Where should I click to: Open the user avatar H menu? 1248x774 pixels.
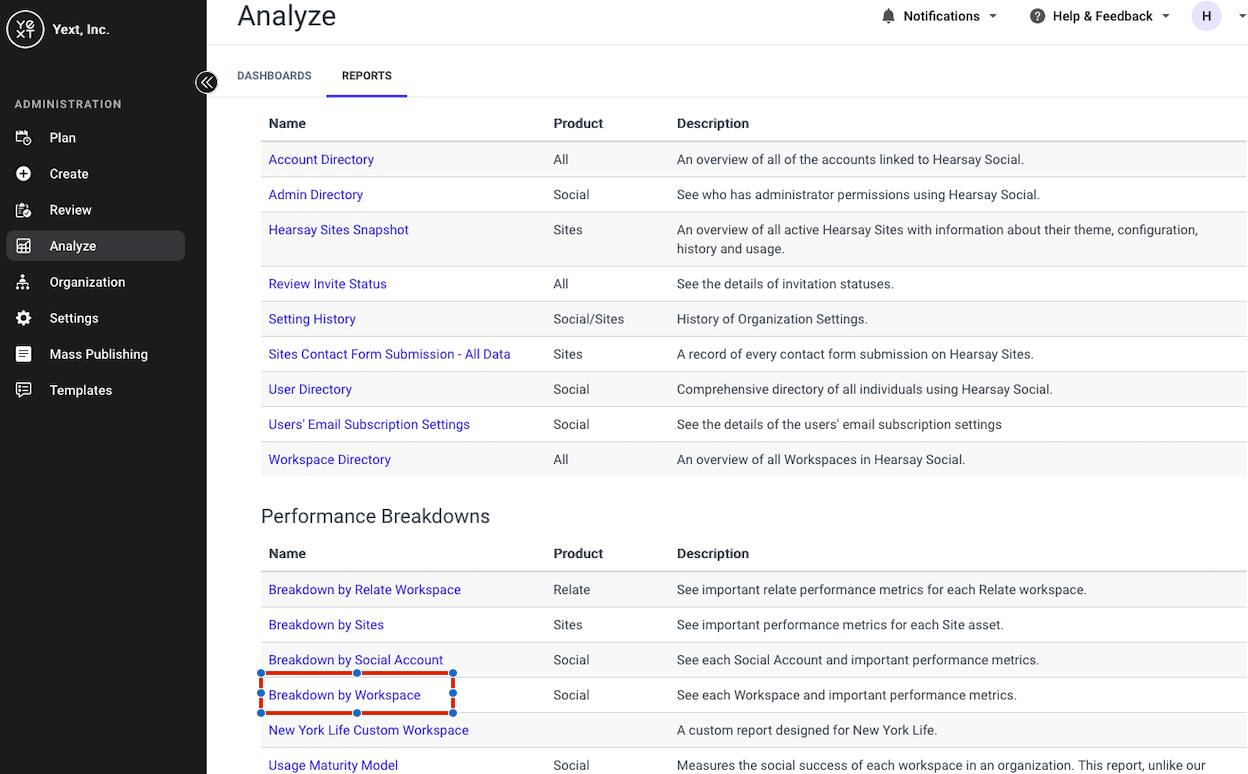pos(1207,16)
